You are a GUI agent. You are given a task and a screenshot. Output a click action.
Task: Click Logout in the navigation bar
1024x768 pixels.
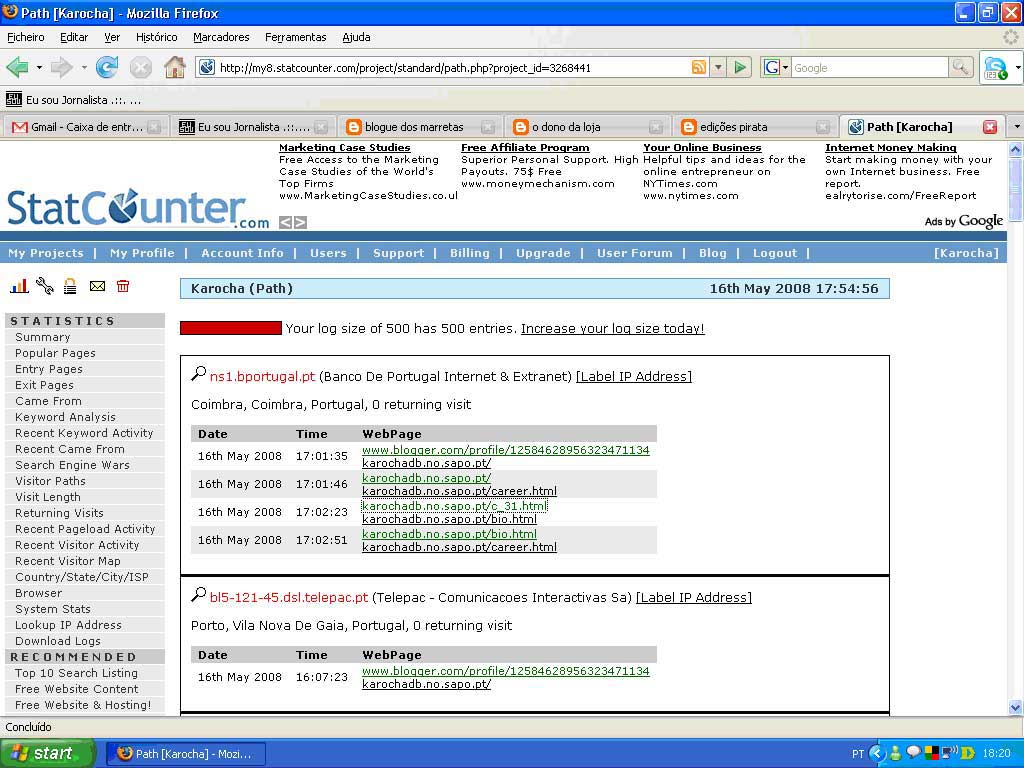(x=775, y=253)
